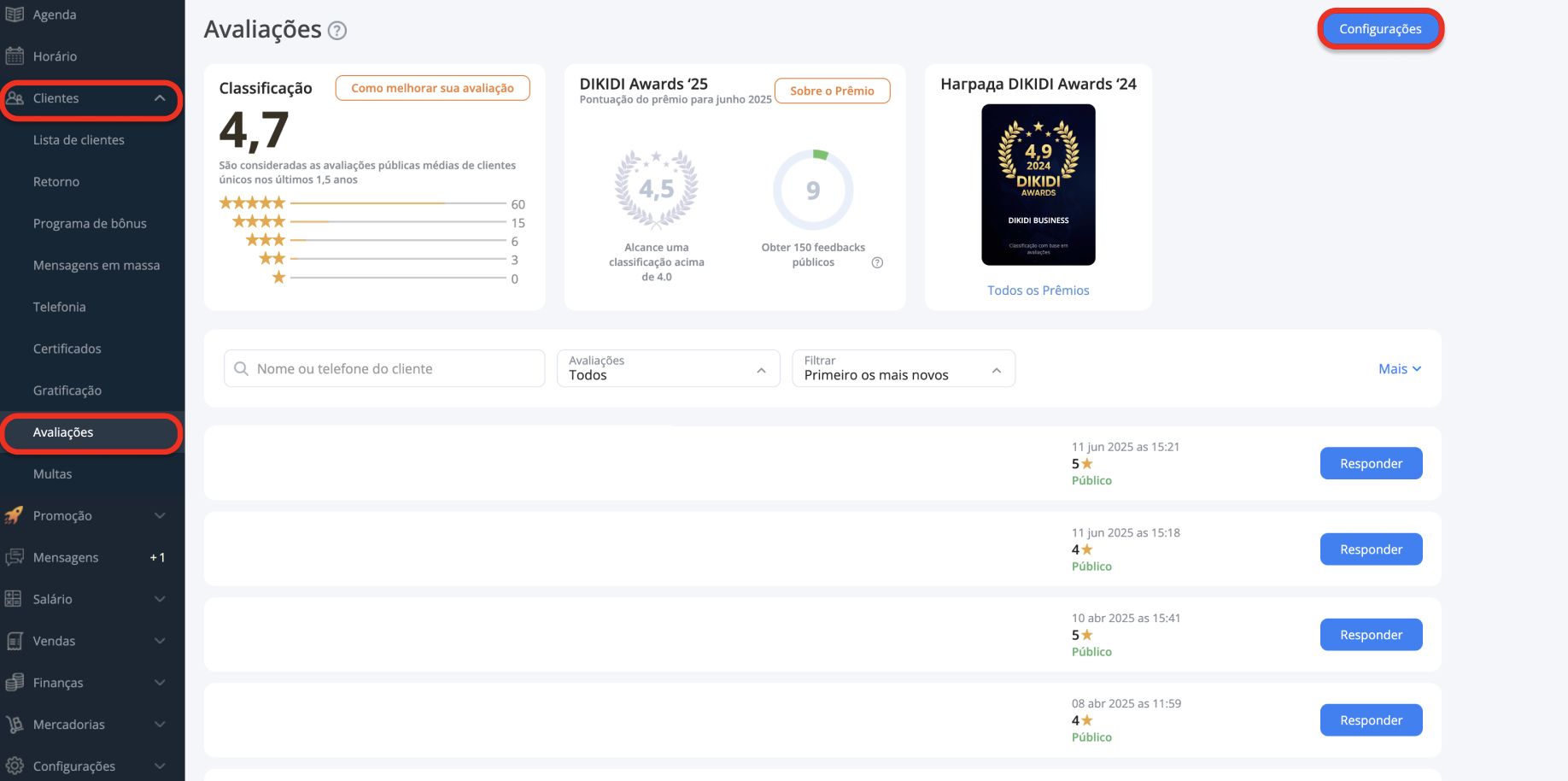Open the Telefonia menu item

tap(60, 308)
